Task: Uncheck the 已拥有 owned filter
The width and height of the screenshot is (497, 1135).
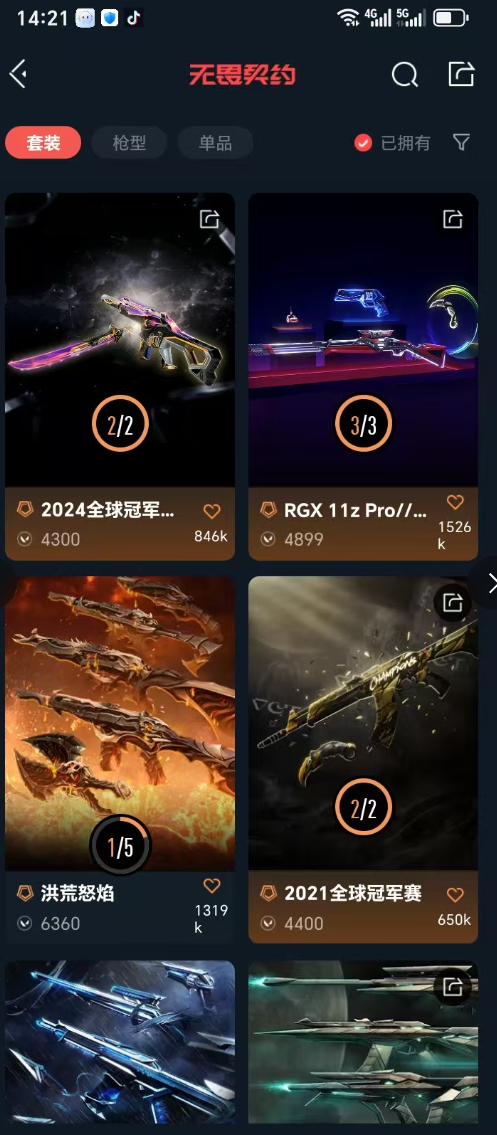Action: click(363, 143)
